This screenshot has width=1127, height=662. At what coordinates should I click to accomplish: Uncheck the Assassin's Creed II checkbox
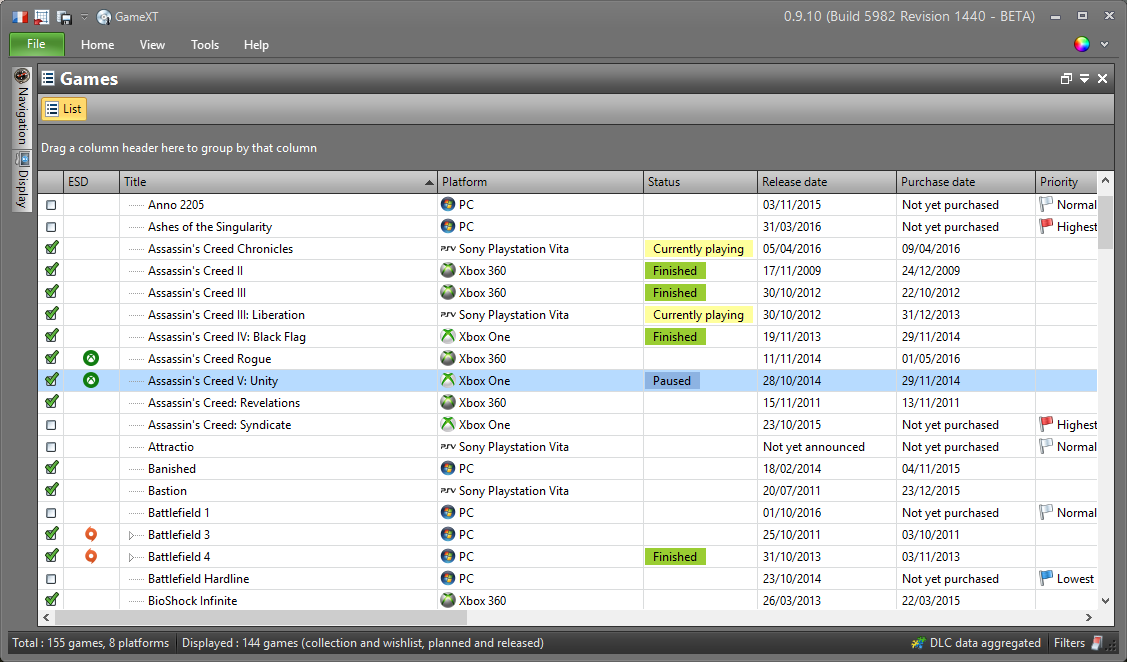point(51,271)
